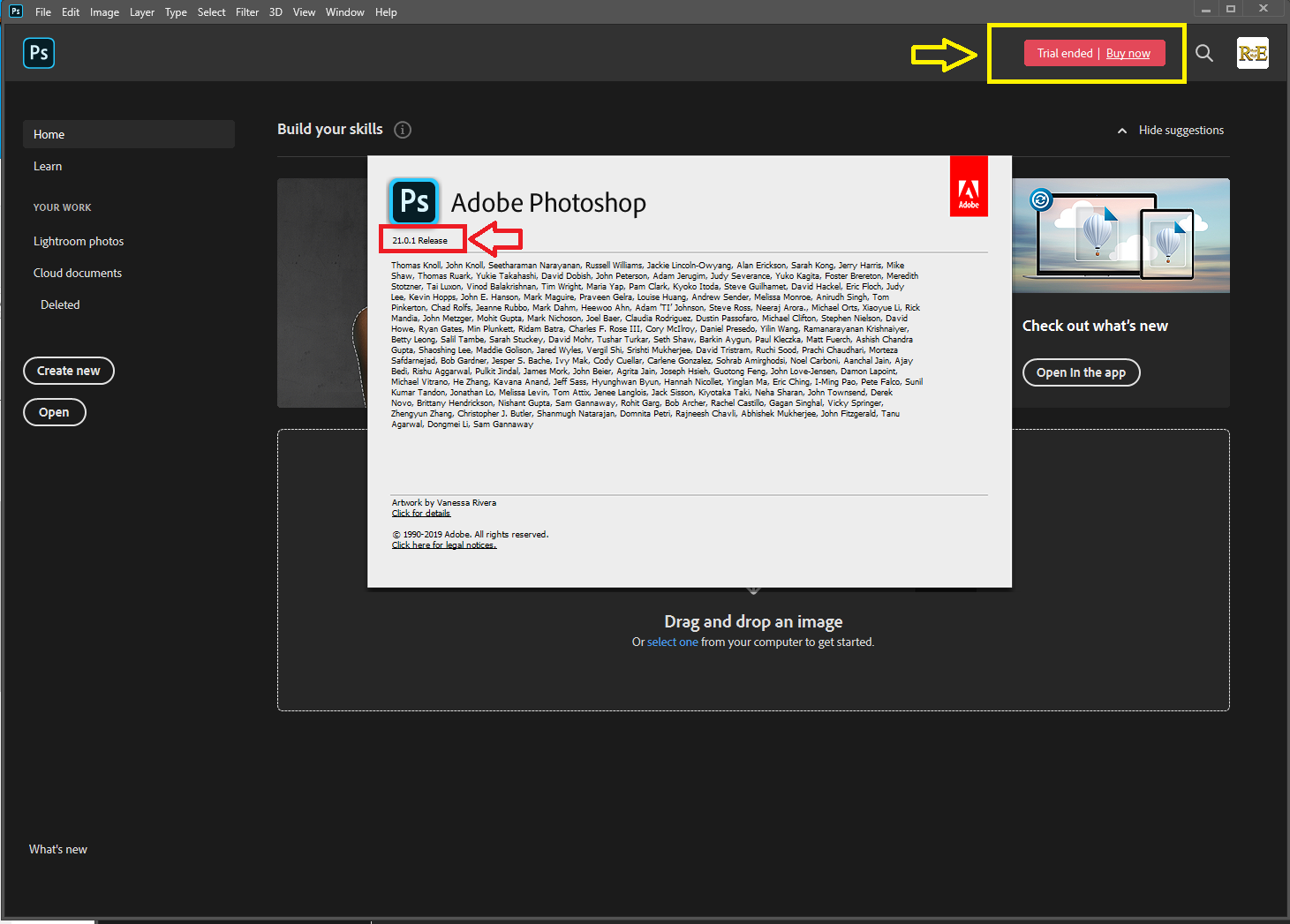Click the Ps logo in About dialog

(x=414, y=202)
